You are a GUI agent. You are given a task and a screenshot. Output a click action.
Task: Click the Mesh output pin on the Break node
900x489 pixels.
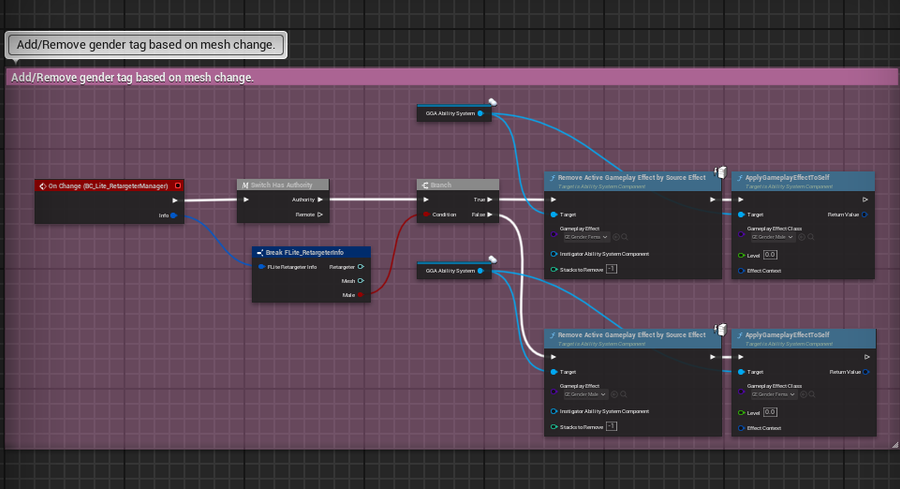pos(360,281)
